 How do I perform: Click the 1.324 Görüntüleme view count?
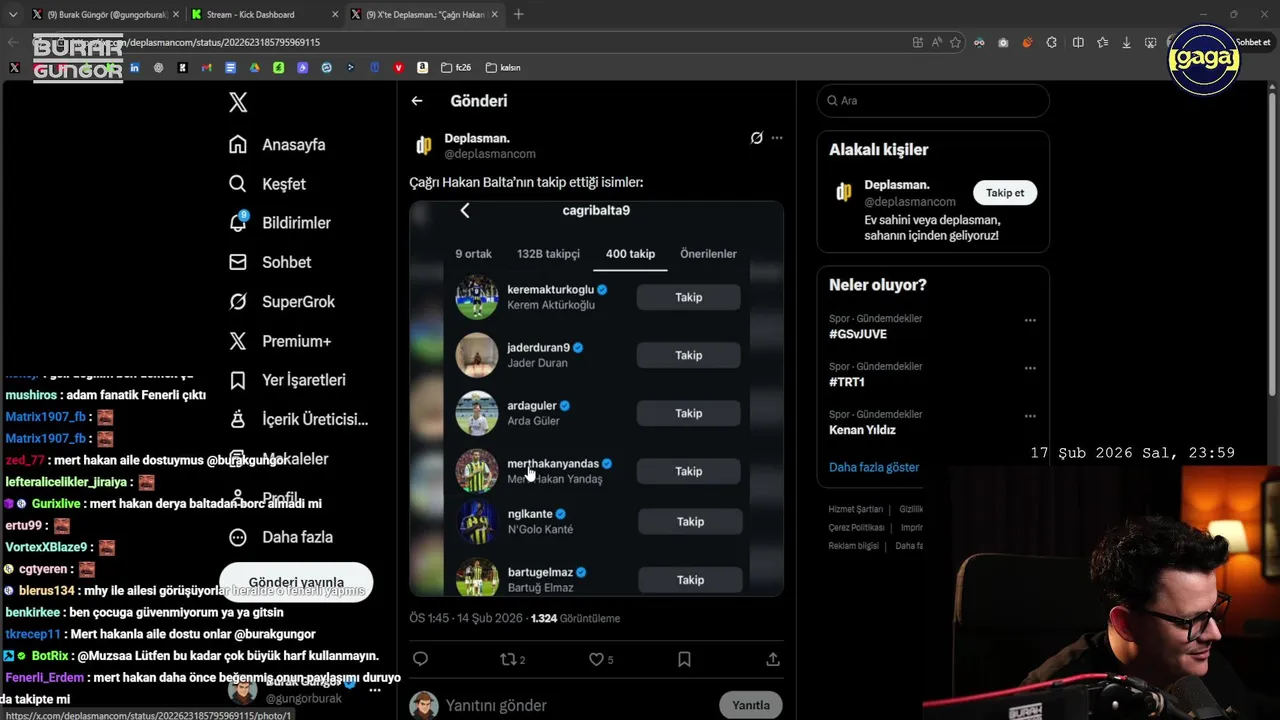(x=575, y=618)
